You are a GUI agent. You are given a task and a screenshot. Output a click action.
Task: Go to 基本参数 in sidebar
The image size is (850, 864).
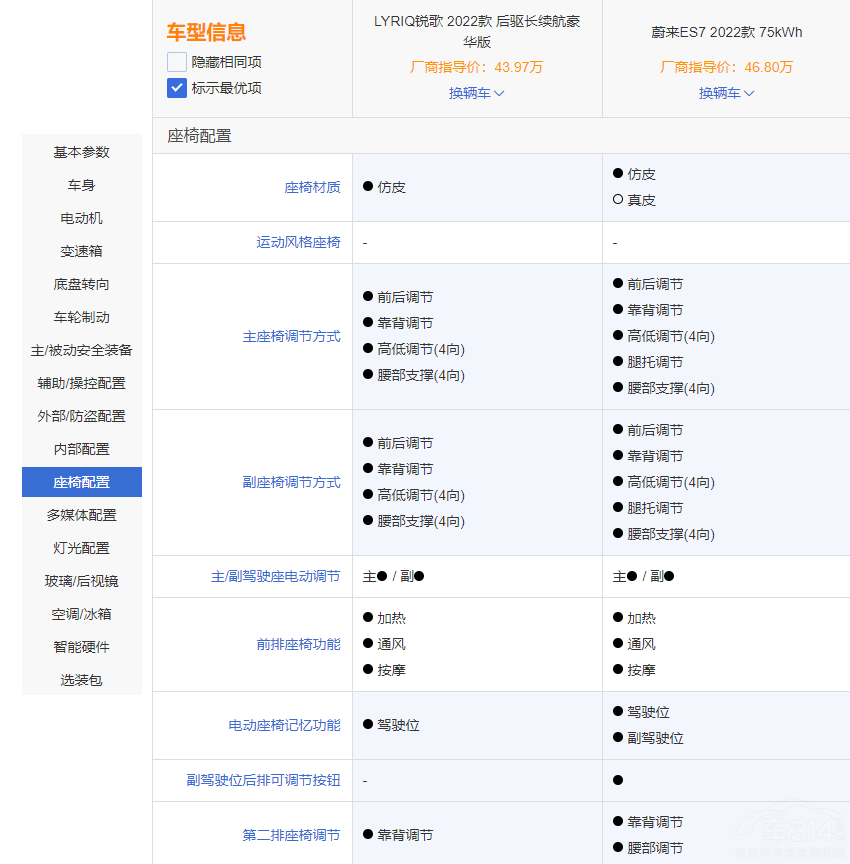click(x=82, y=152)
